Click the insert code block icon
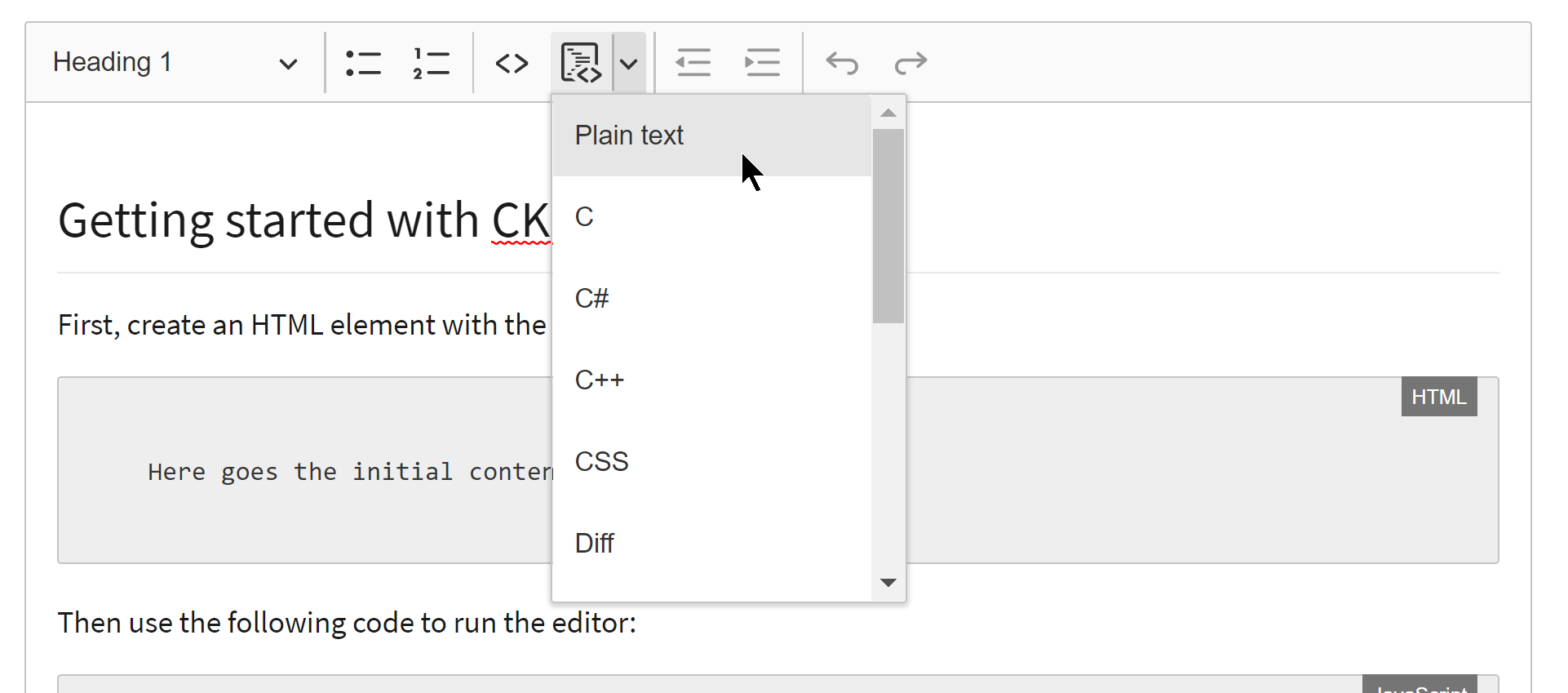1568x693 pixels. point(582,63)
